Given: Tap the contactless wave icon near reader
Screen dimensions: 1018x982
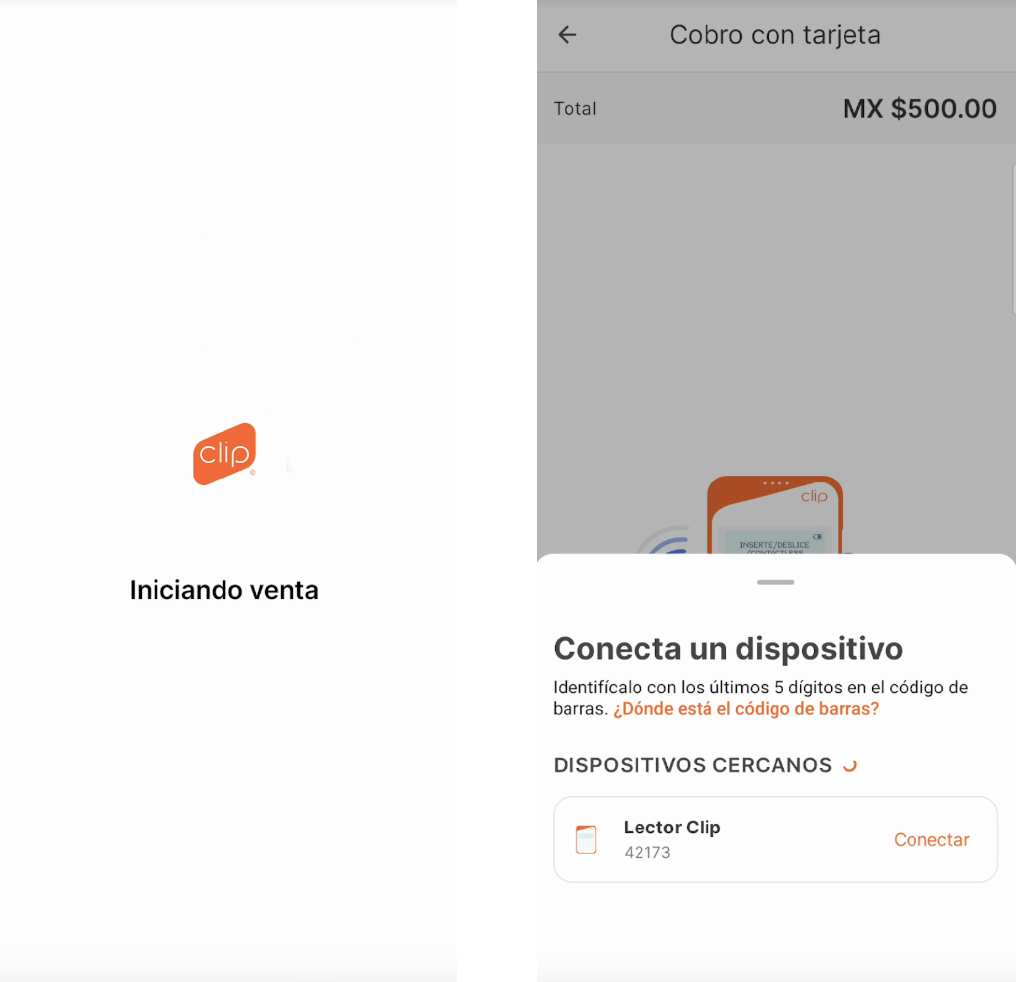Looking at the screenshot, I should tap(665, 540).
